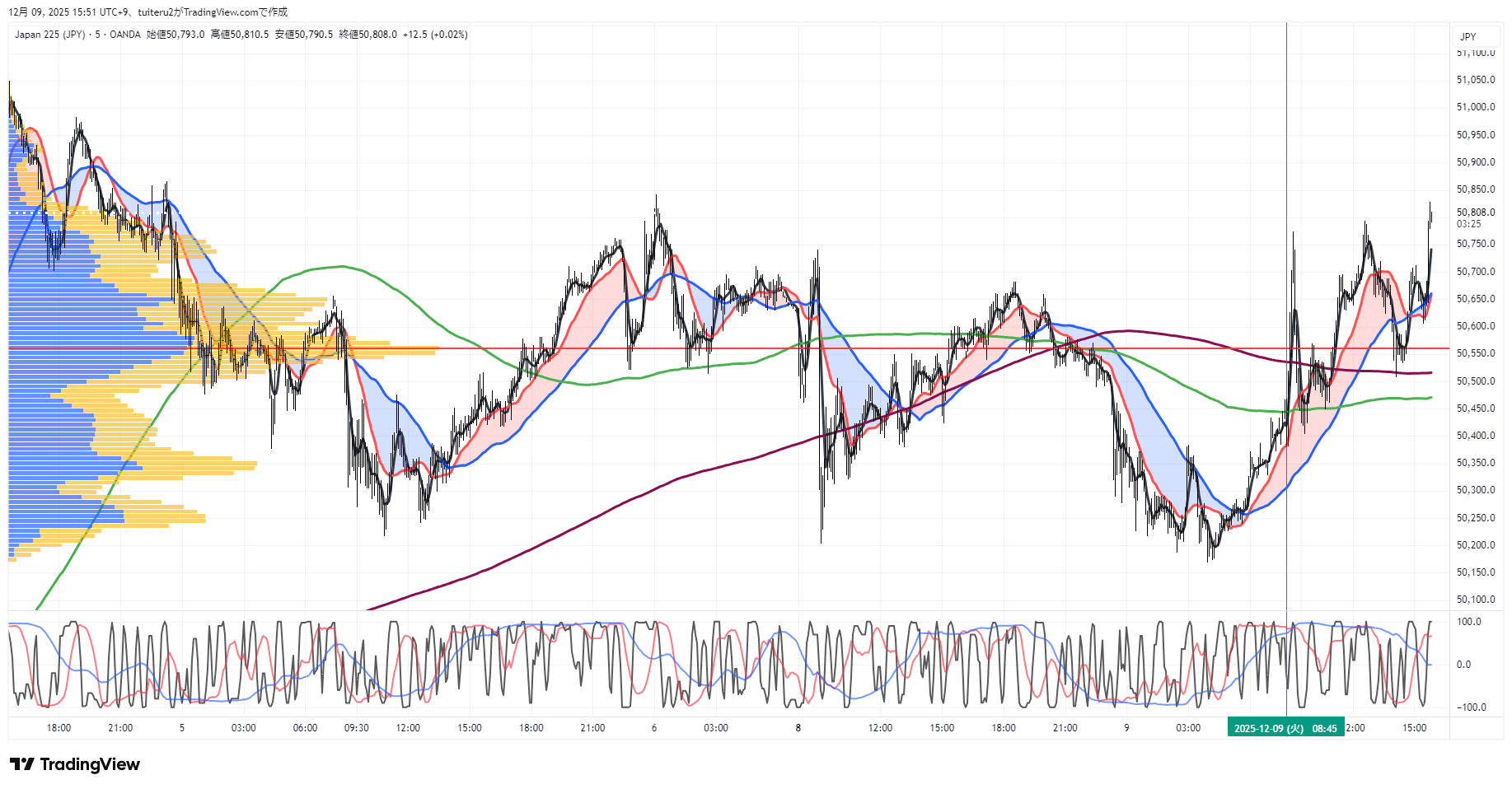
Task: Click the opening value 始値50,793.0 in header
Action: 176,35
